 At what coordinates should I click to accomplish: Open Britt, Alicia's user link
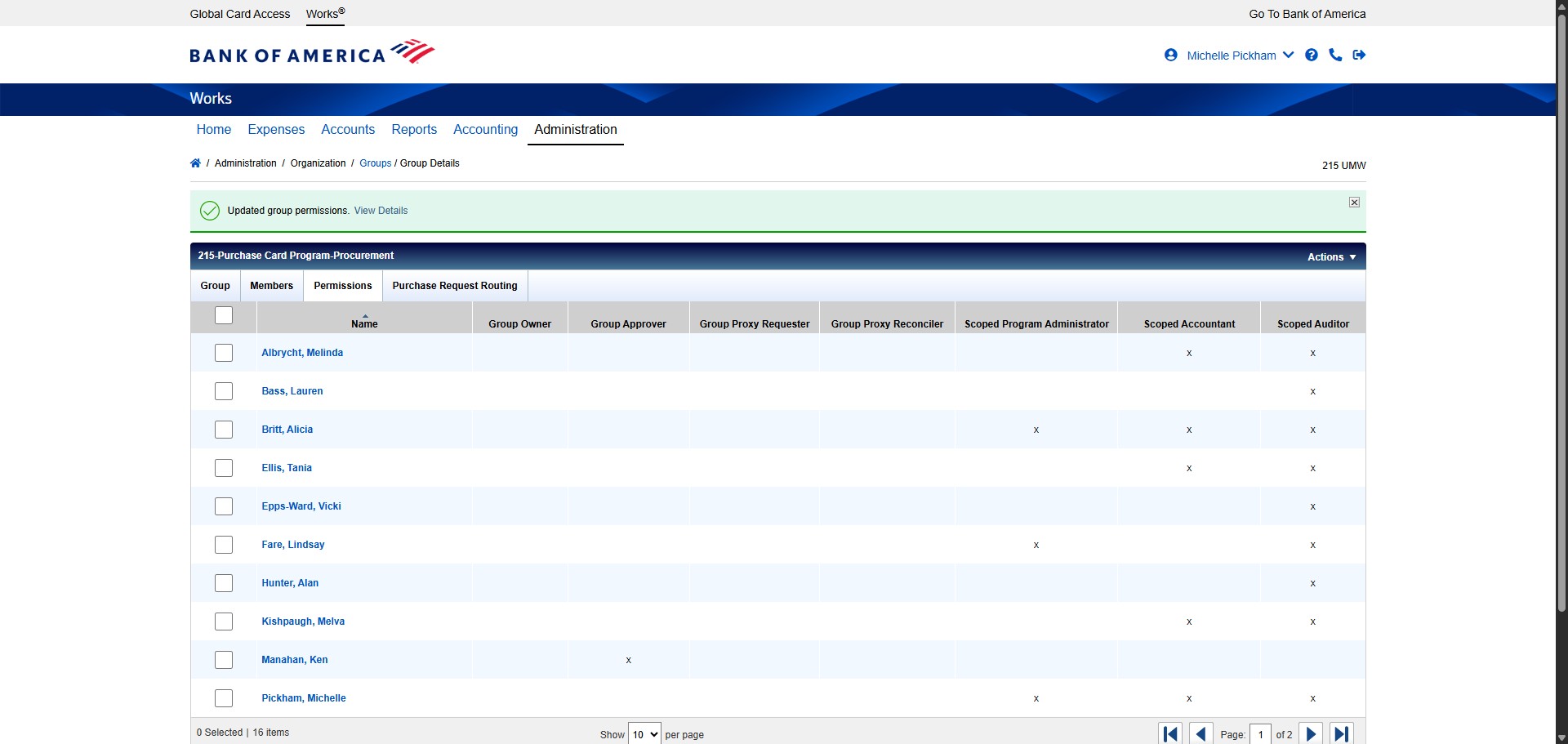[287, 430]
